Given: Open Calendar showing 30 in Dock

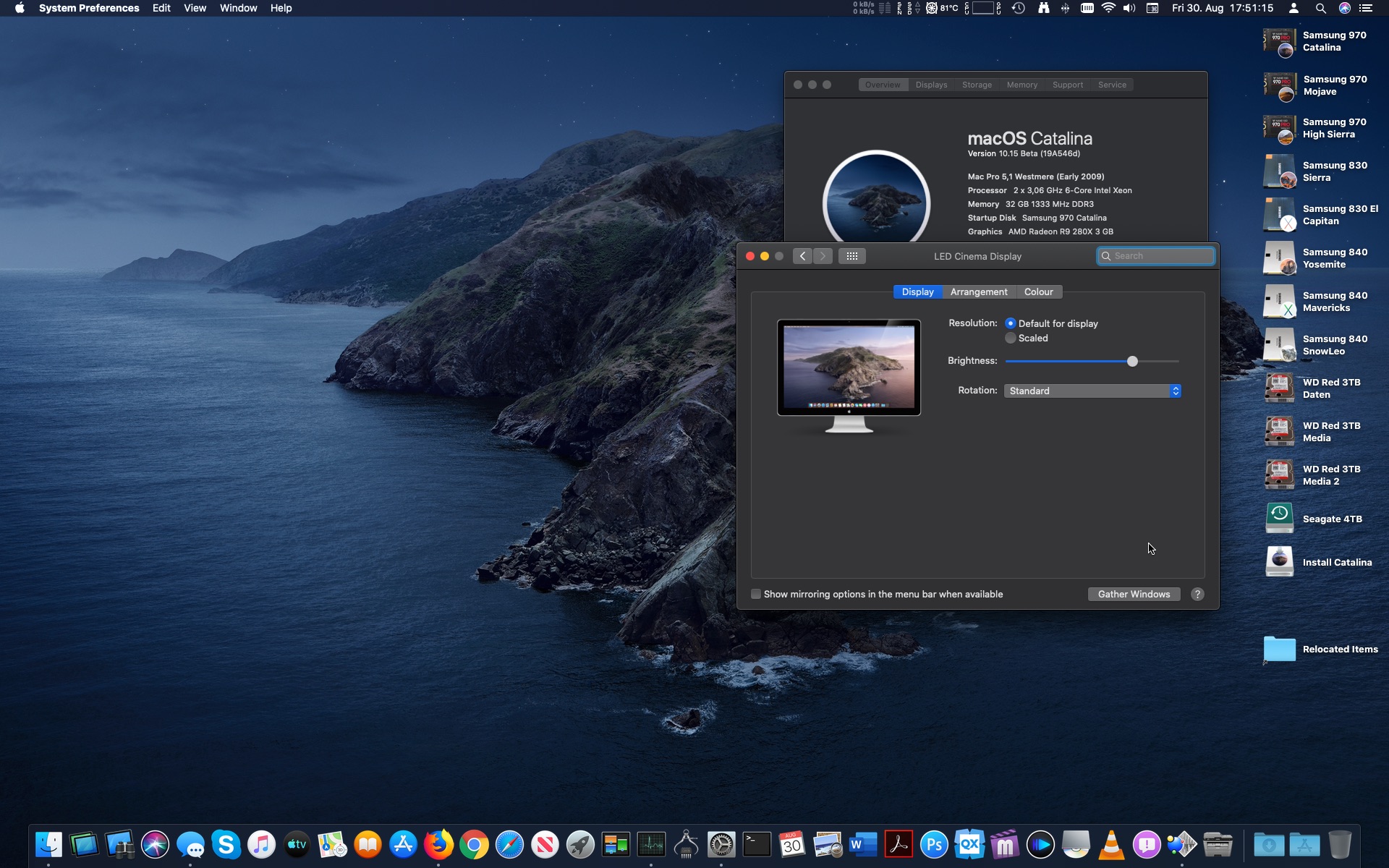Looking at the screenshot, I should [792, 844].
